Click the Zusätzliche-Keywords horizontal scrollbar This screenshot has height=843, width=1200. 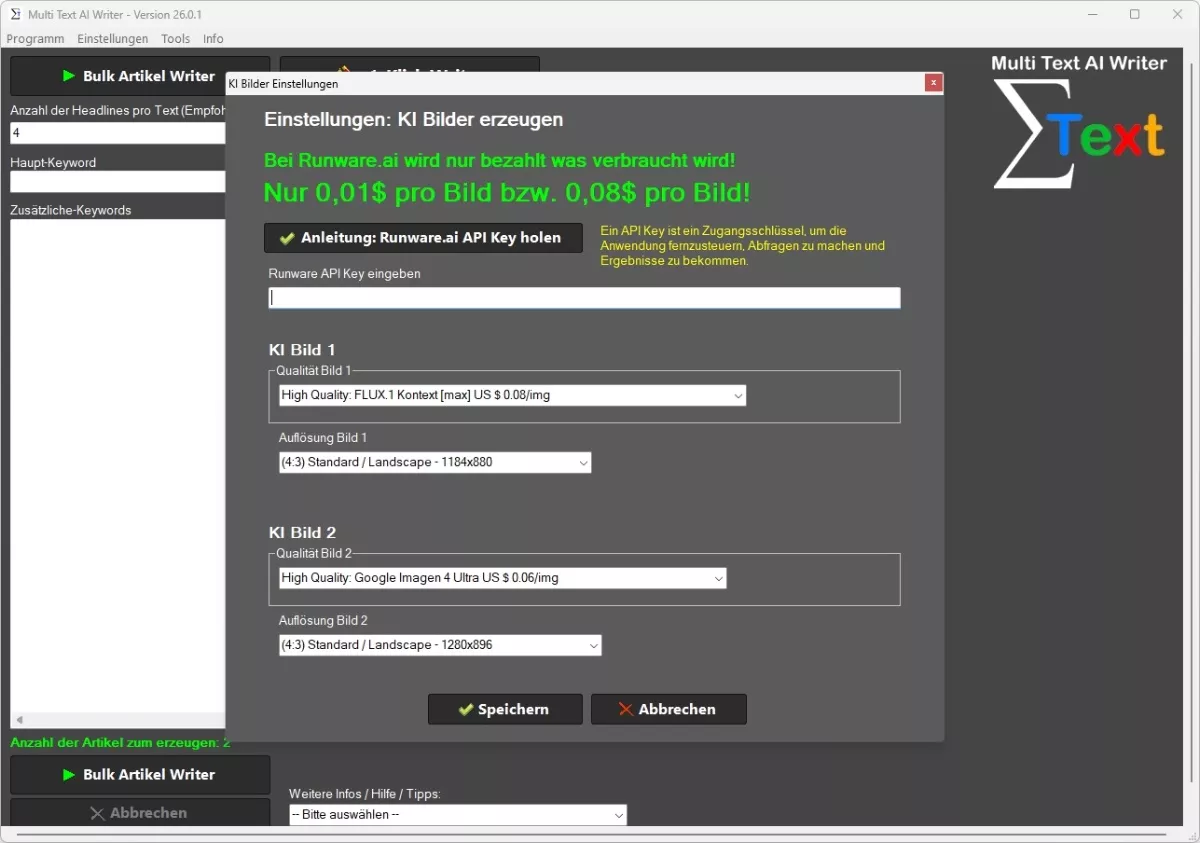pyautogui.click(x=118, y=720)
